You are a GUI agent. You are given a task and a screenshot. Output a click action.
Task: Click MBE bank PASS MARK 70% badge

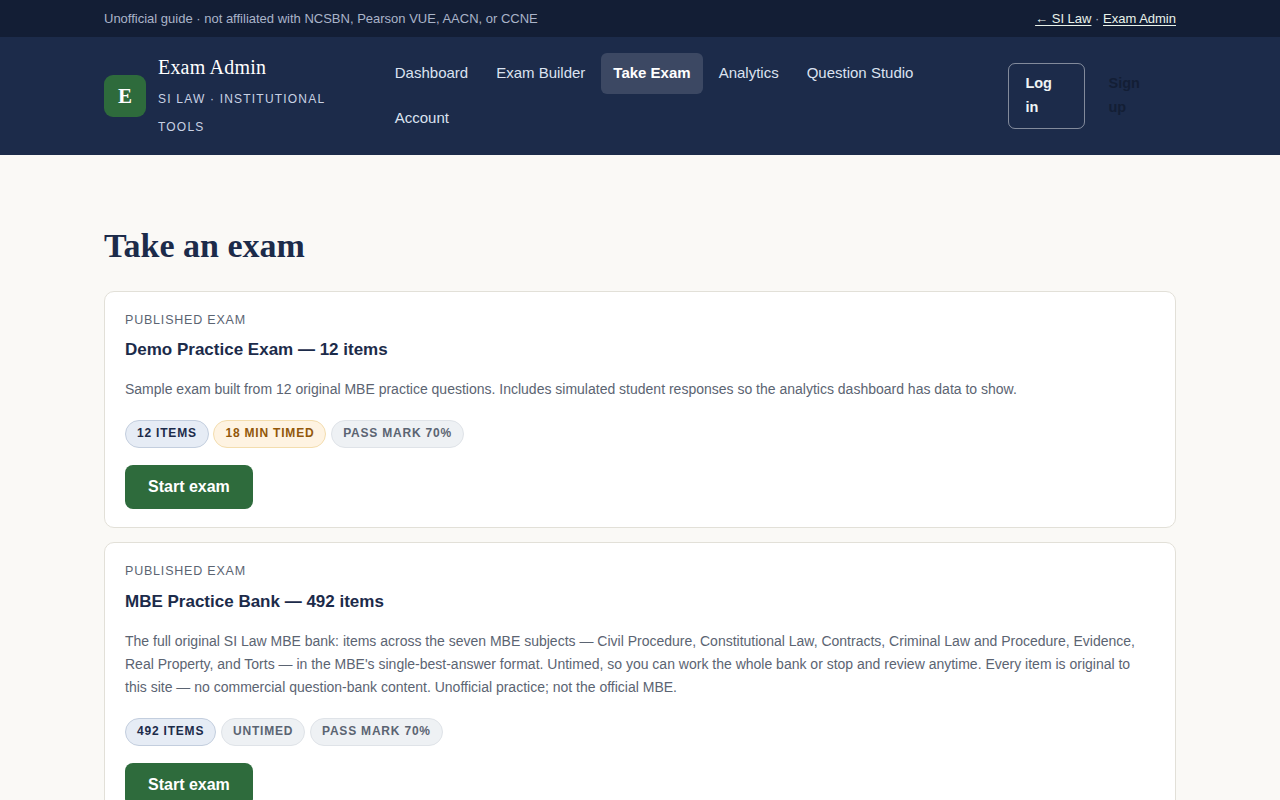[x=376, y=732]
